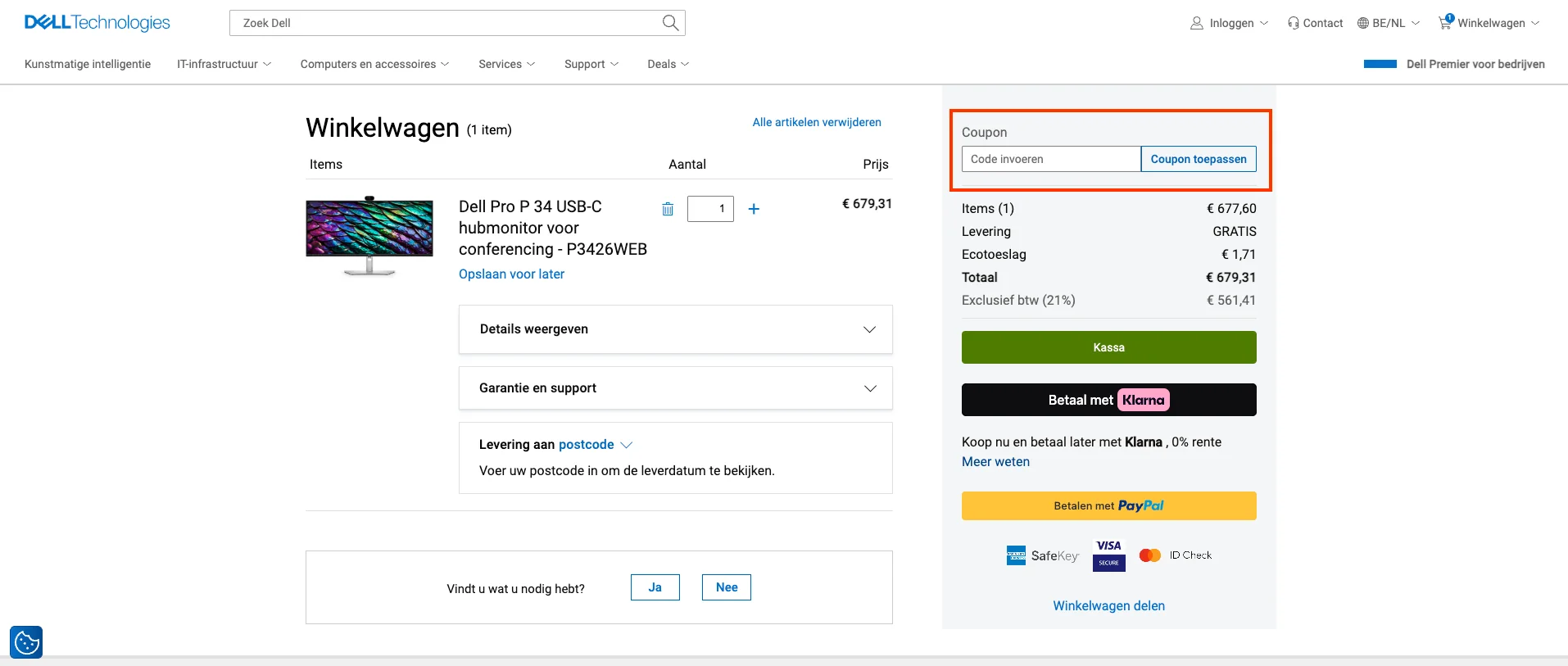Click the Visa Secure logo
Screen dimensions: 1568x666
point(1109,555)
